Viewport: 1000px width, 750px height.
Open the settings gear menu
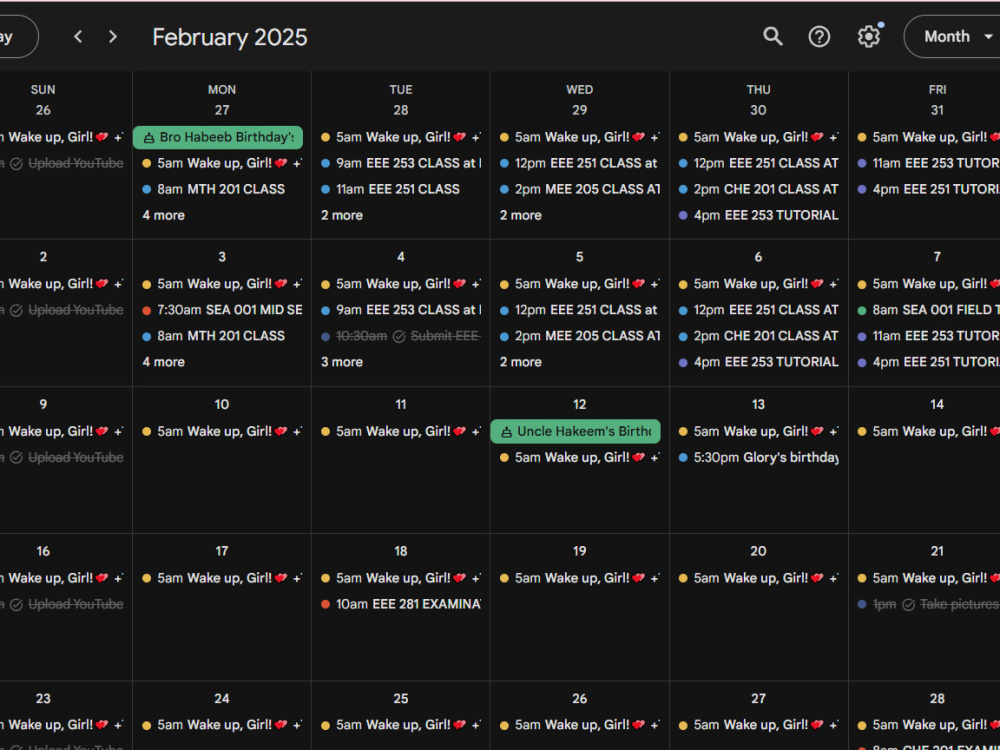click(868, 36)
